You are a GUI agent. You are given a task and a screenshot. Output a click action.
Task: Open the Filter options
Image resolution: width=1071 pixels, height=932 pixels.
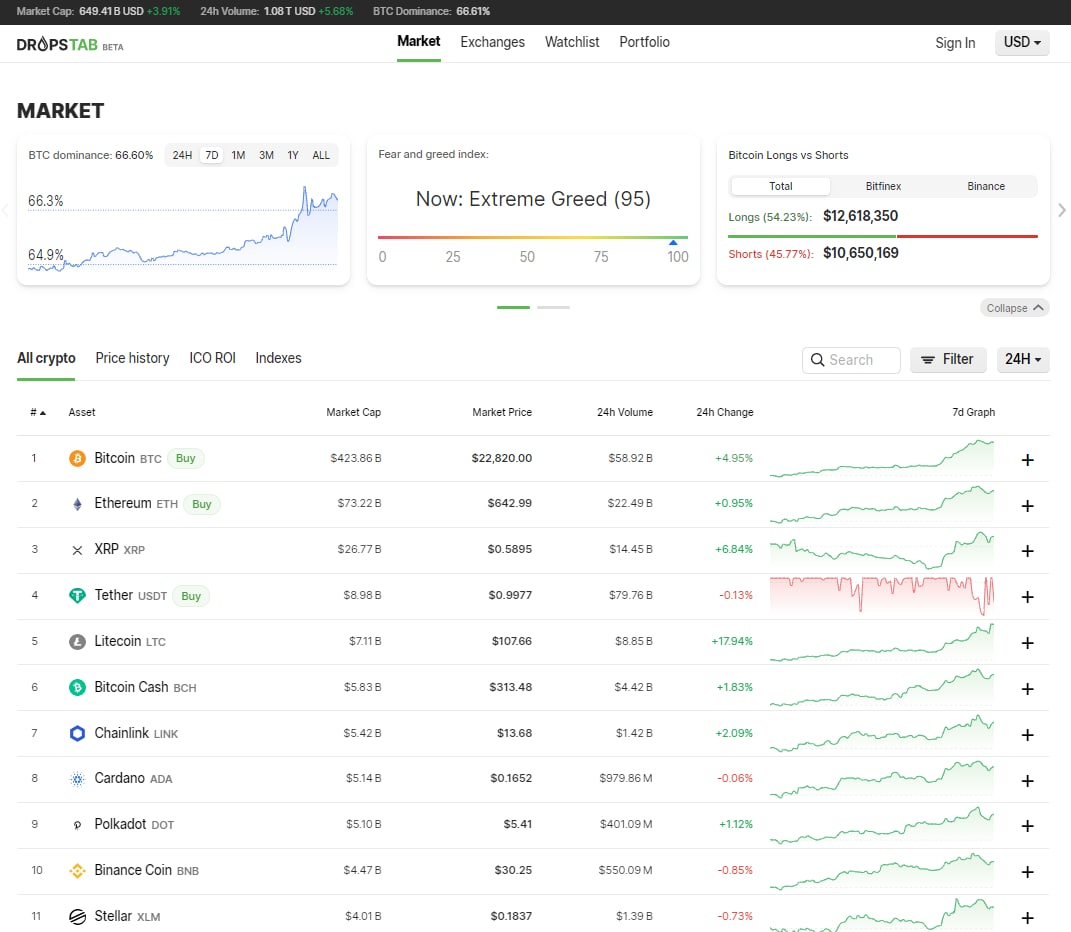click(948, 359)
